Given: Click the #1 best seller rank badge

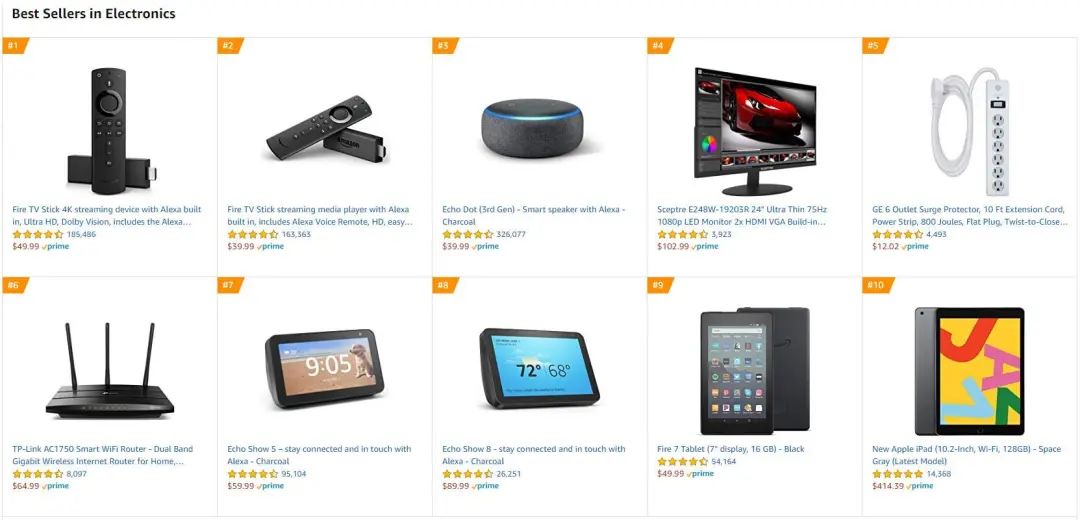Looking at the screenshot, I should pyautogui.click(x=14, y=46).
